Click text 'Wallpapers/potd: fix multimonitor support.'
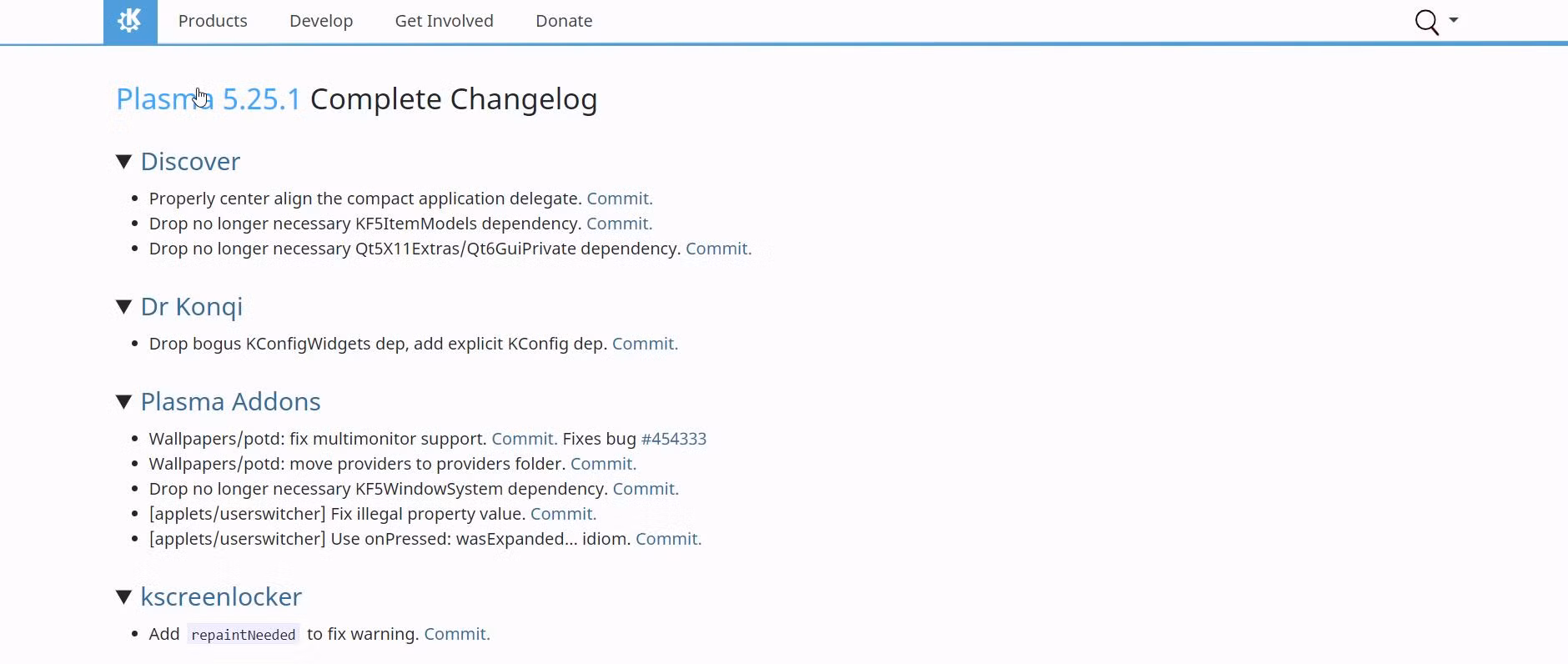Screen dimensions: 1568x664 (x=318, y=439)
